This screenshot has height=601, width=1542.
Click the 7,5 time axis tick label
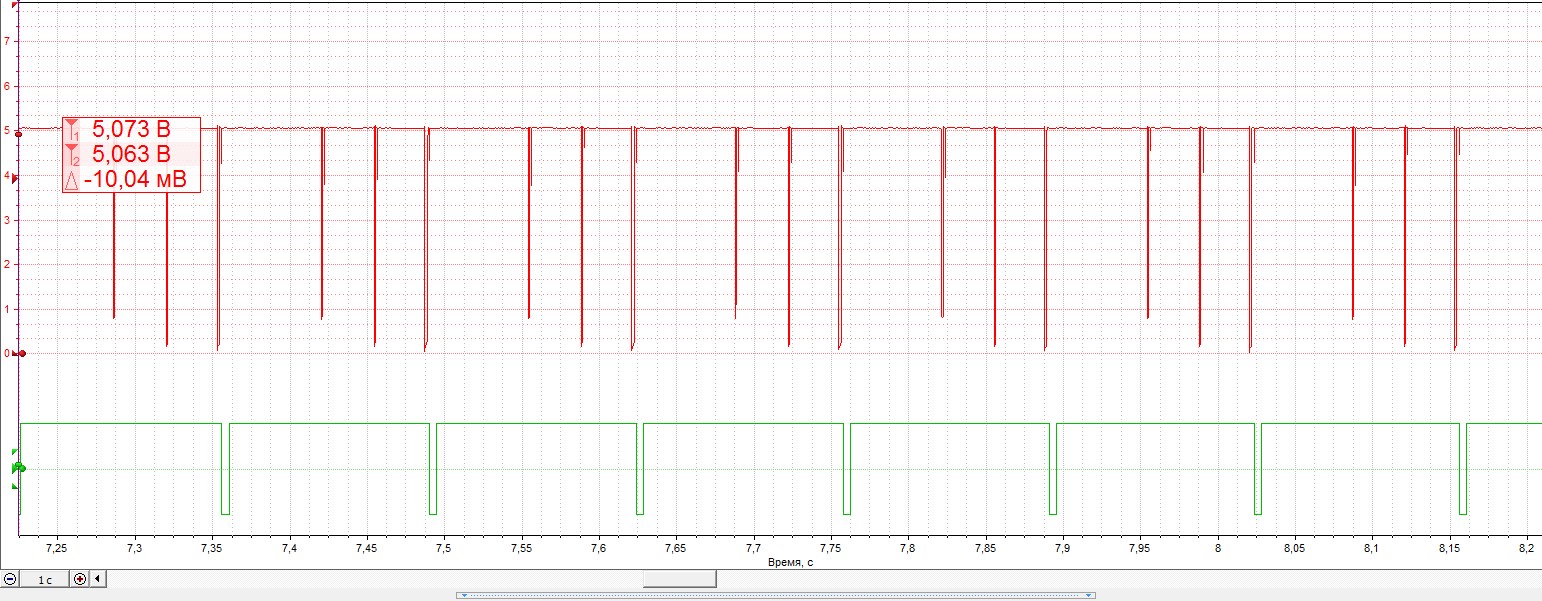(x=444, y=548)
